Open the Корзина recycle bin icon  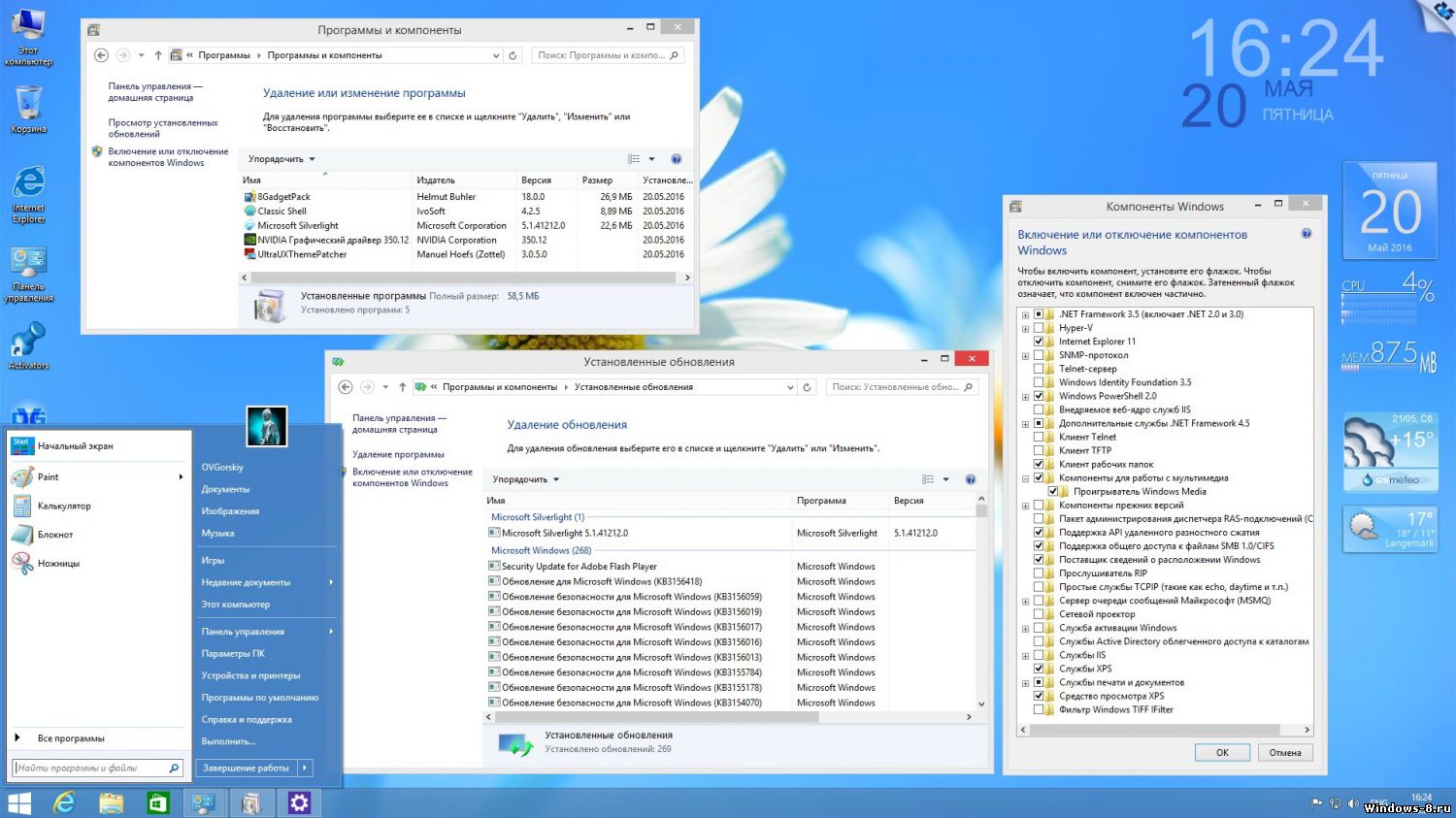[28, 109]
